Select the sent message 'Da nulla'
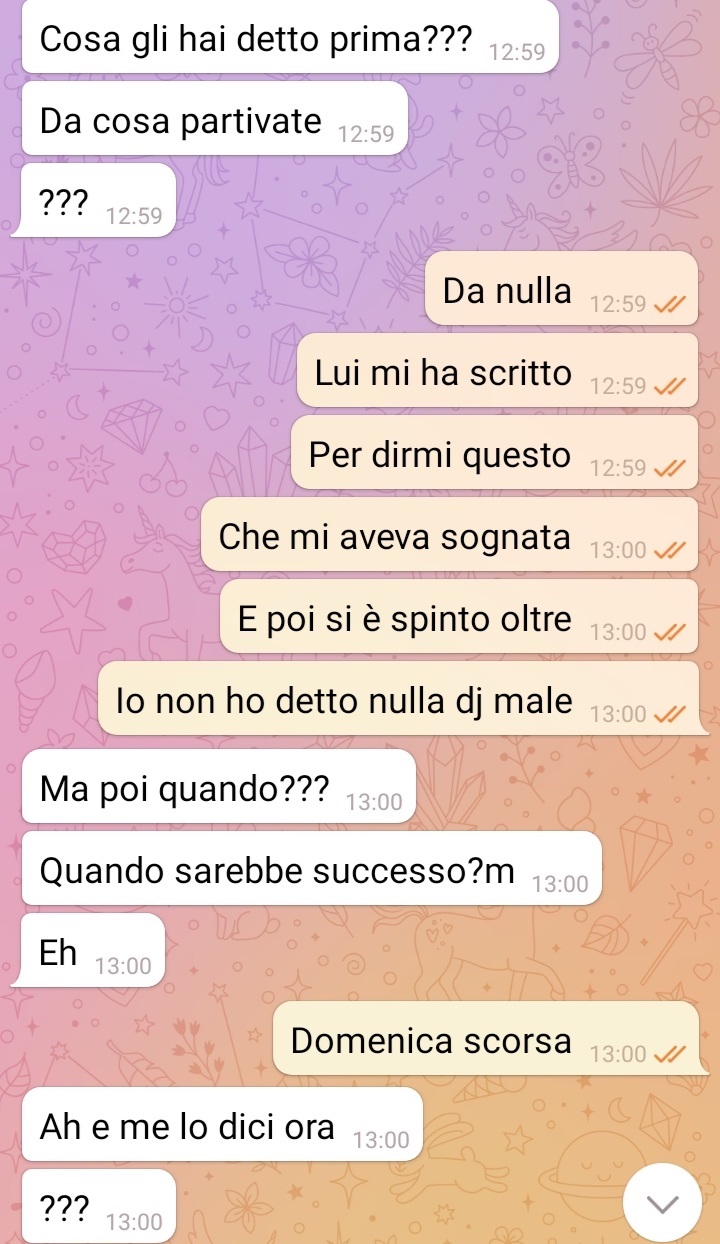 tap(561, 288)
